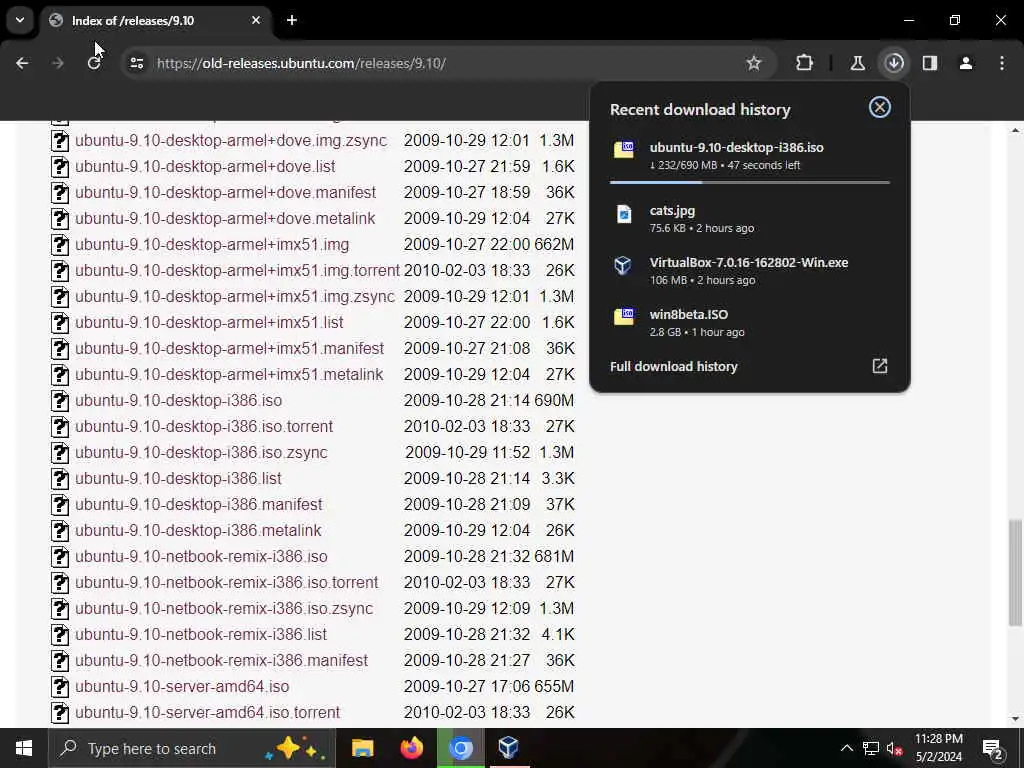Screen dimensions: 1024x768
Task: Switch to Chrome taskbar icon
Action: (460, 748)
